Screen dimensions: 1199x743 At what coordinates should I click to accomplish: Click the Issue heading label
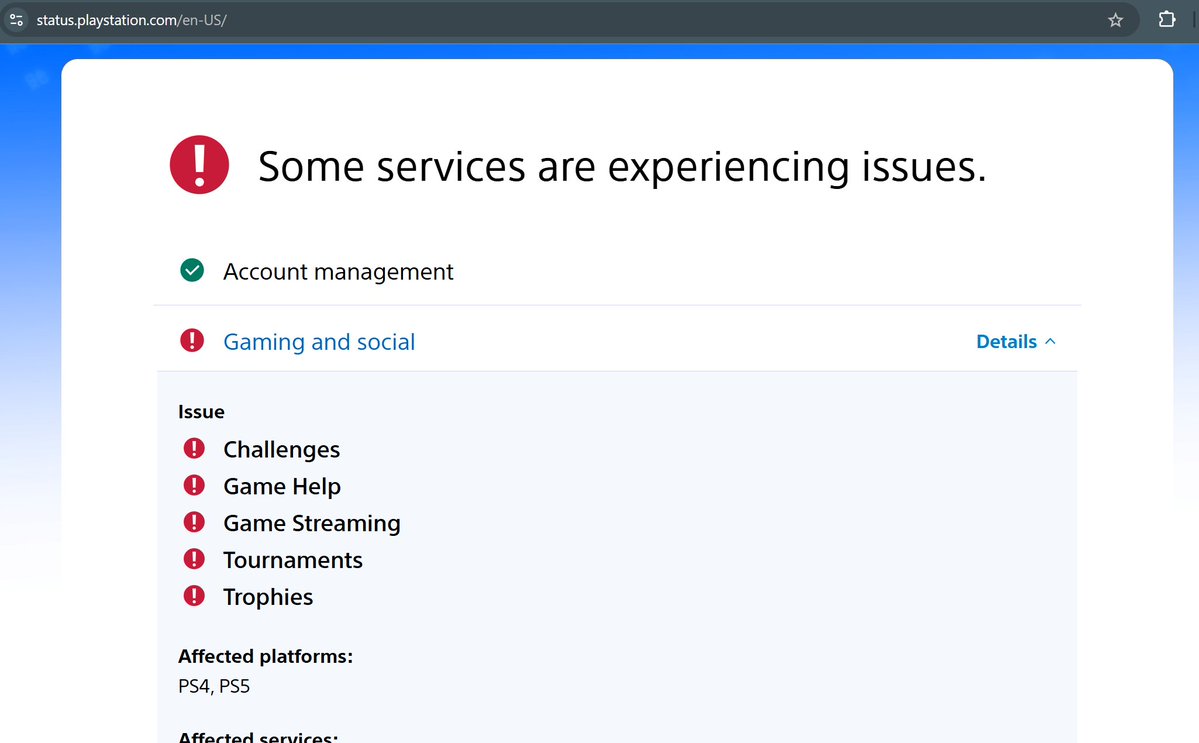pyautogui.click(x=201, y=412)
